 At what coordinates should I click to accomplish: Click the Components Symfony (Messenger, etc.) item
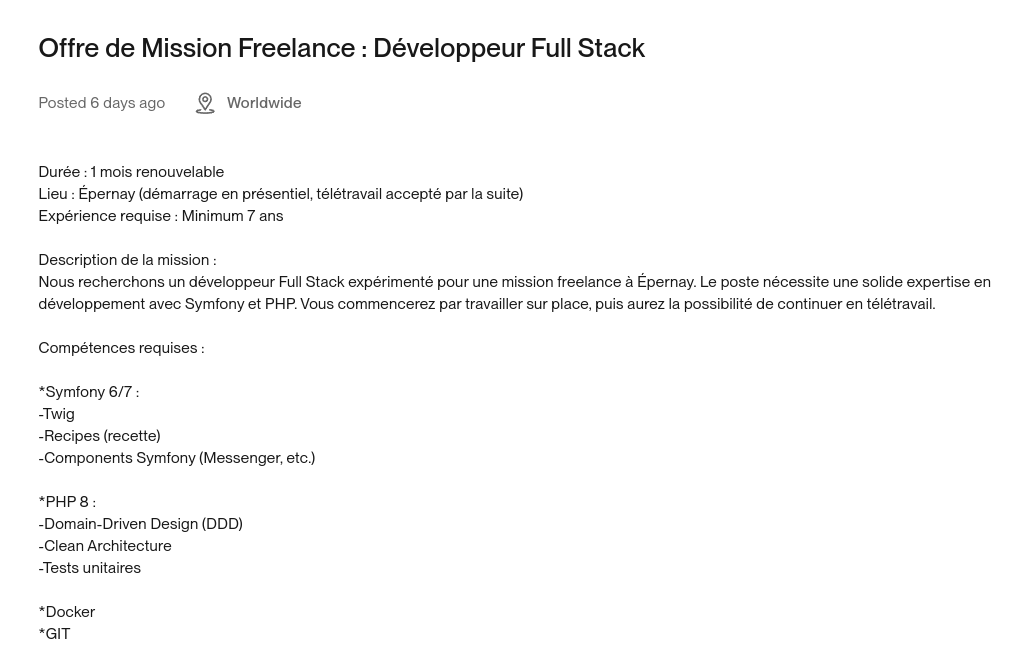[177, 459]
